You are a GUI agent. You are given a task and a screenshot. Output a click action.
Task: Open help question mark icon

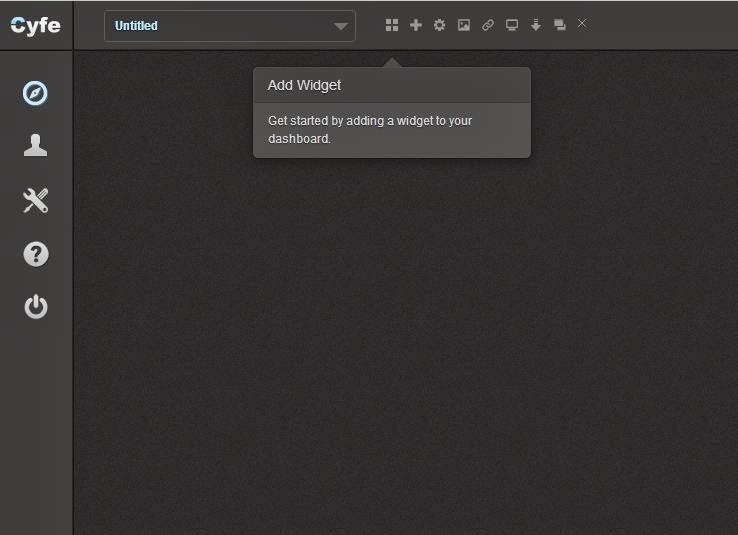click(x=36, y=255)
